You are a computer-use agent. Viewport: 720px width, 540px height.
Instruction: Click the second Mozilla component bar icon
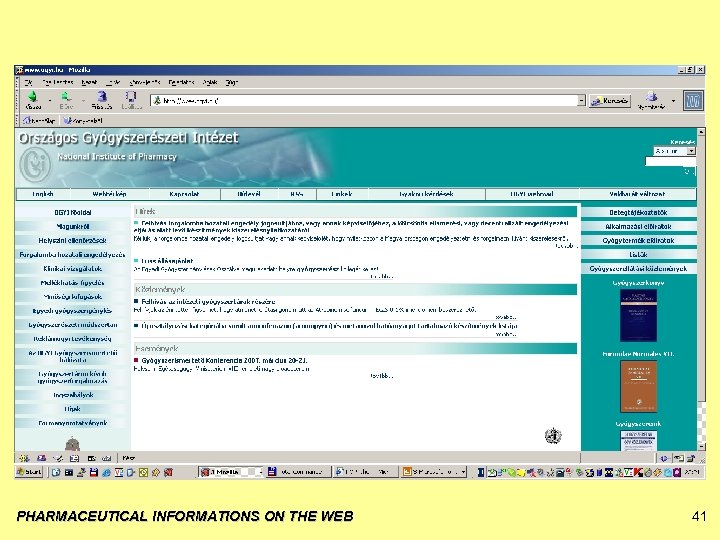[x=41, y=458]
